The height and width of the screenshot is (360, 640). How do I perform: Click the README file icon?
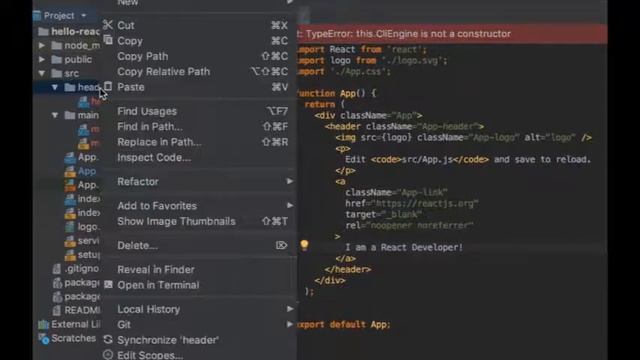(57, 311)
